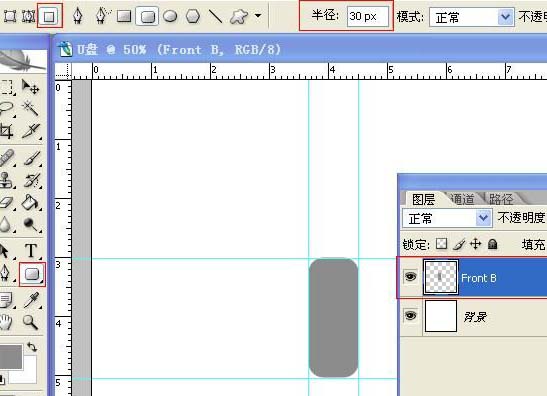547x396 pixels.
Task: Enable lock transparent pixels
Action: (442, 244)
